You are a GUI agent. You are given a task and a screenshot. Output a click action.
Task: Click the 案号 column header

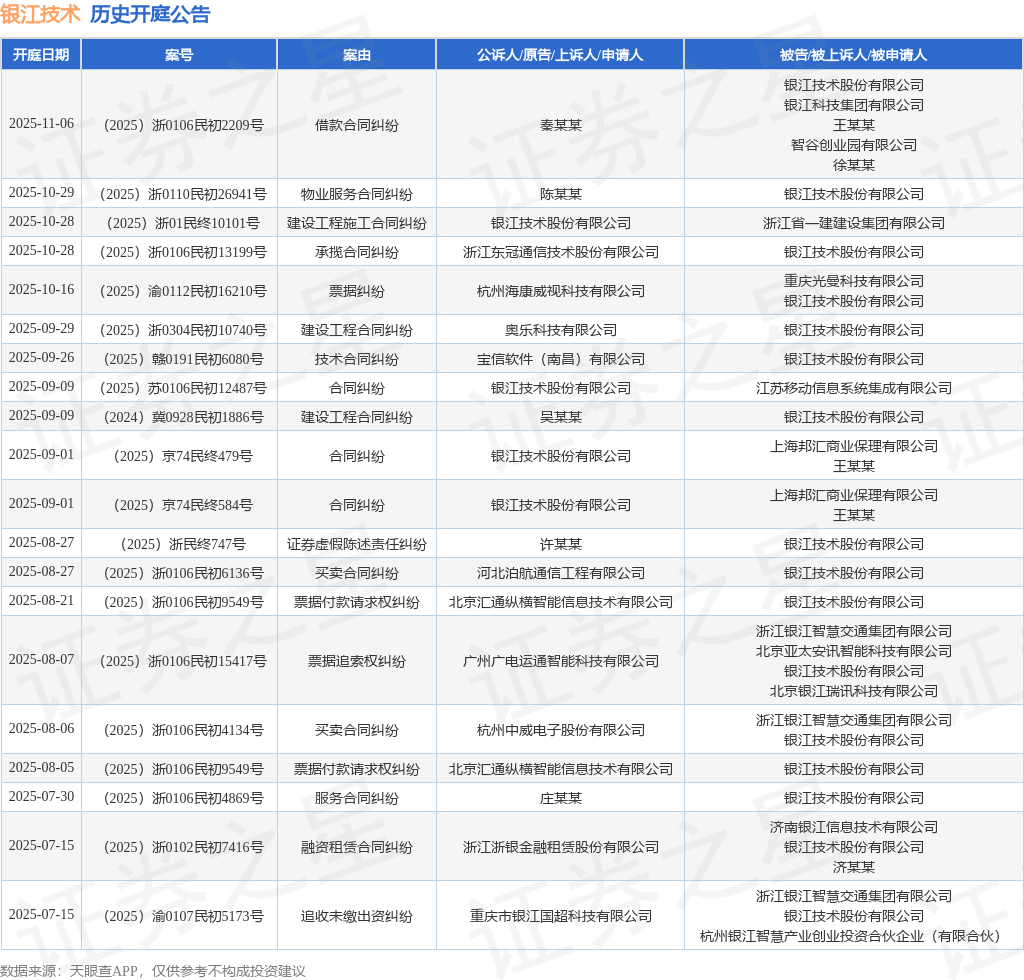click(x=179, y=55)
